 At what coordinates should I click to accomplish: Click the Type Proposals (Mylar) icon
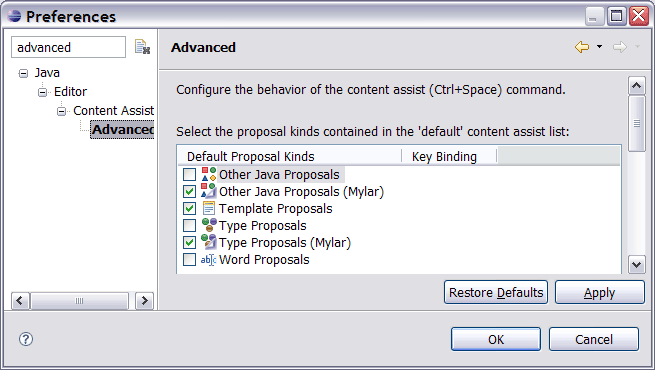tap(208, 242)
